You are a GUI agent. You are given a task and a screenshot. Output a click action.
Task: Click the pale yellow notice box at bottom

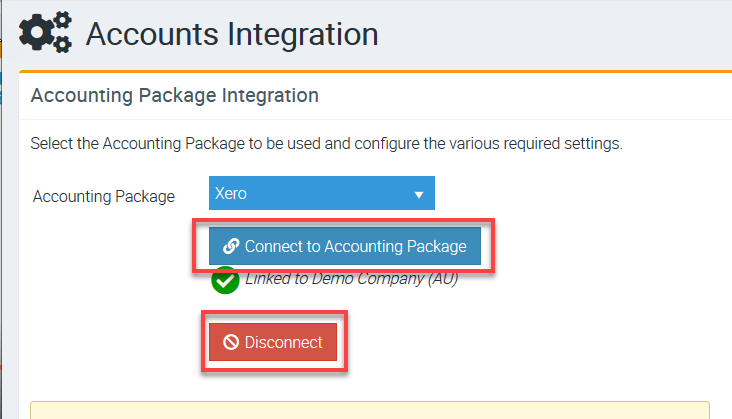[370, 410]
